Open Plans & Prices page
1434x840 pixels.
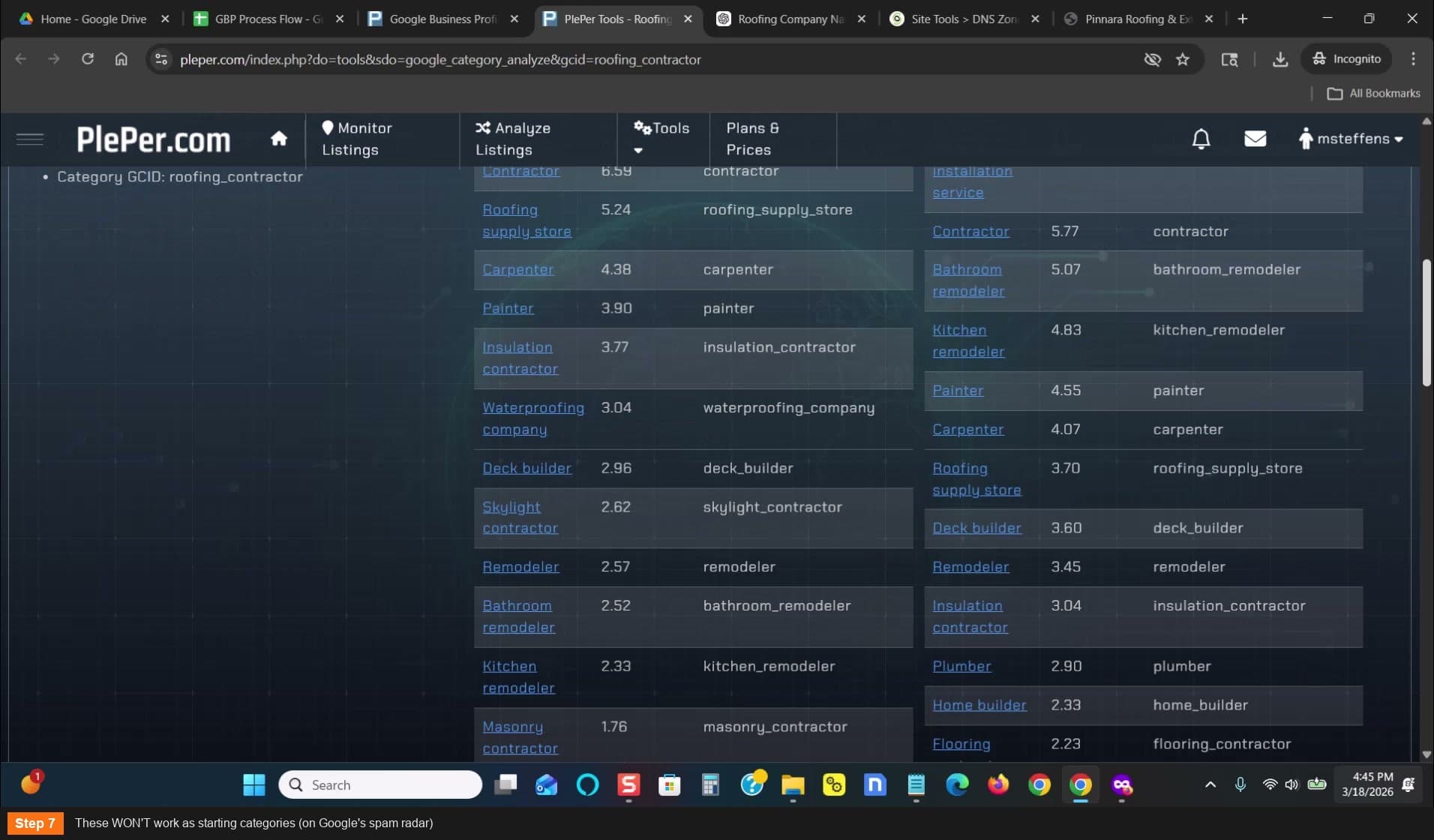click(x=752, y=139)
